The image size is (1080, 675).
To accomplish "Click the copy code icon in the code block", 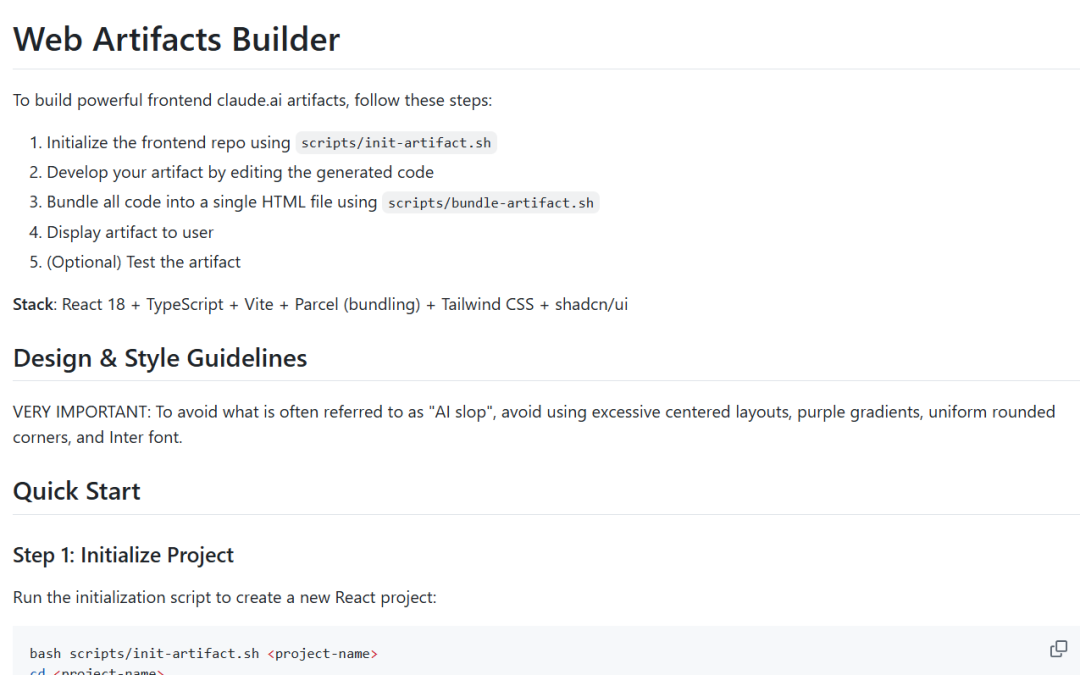I will (x=1058, y=649).
